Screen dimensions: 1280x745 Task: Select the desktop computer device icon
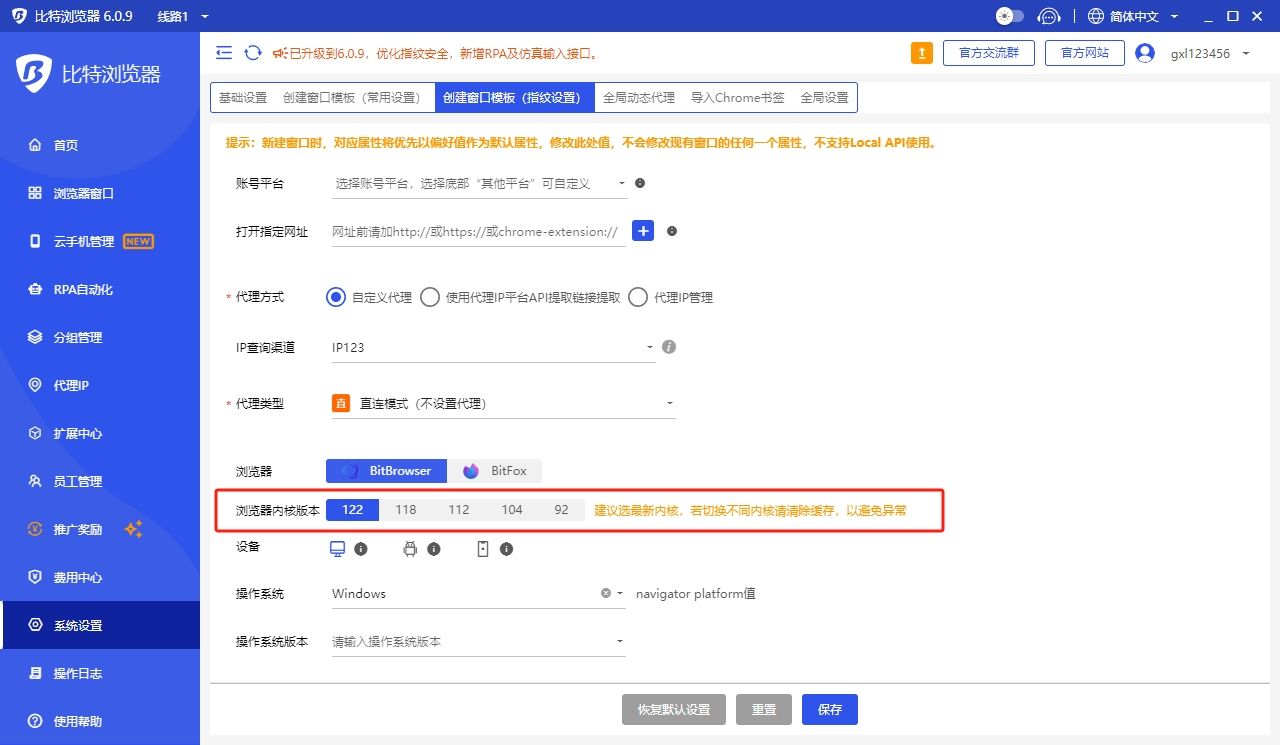[338, 549]
